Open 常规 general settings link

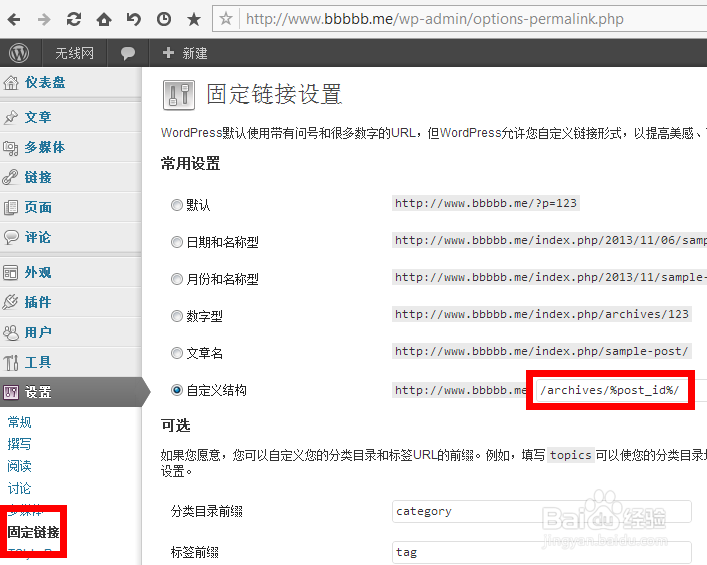click(x=19, y=423)
